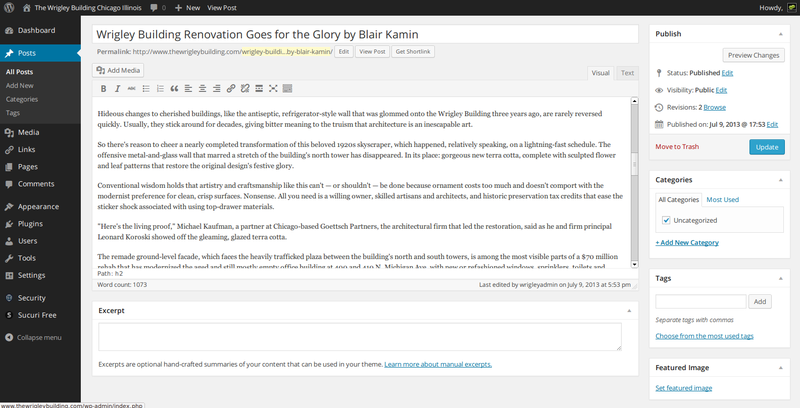Screen dimensions: 800x408
Task: Open the Appearance menu
Action: (x=40, y=207)
